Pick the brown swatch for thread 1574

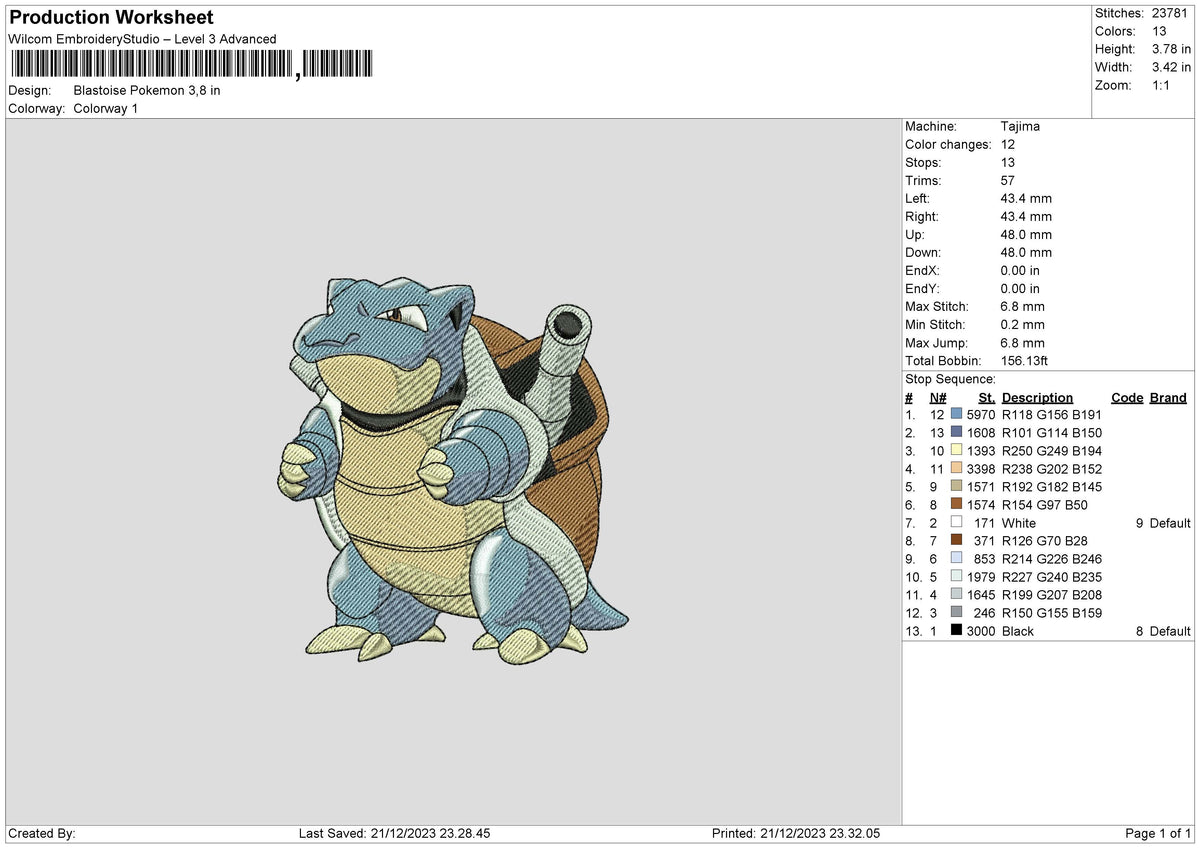click(957, 504)
